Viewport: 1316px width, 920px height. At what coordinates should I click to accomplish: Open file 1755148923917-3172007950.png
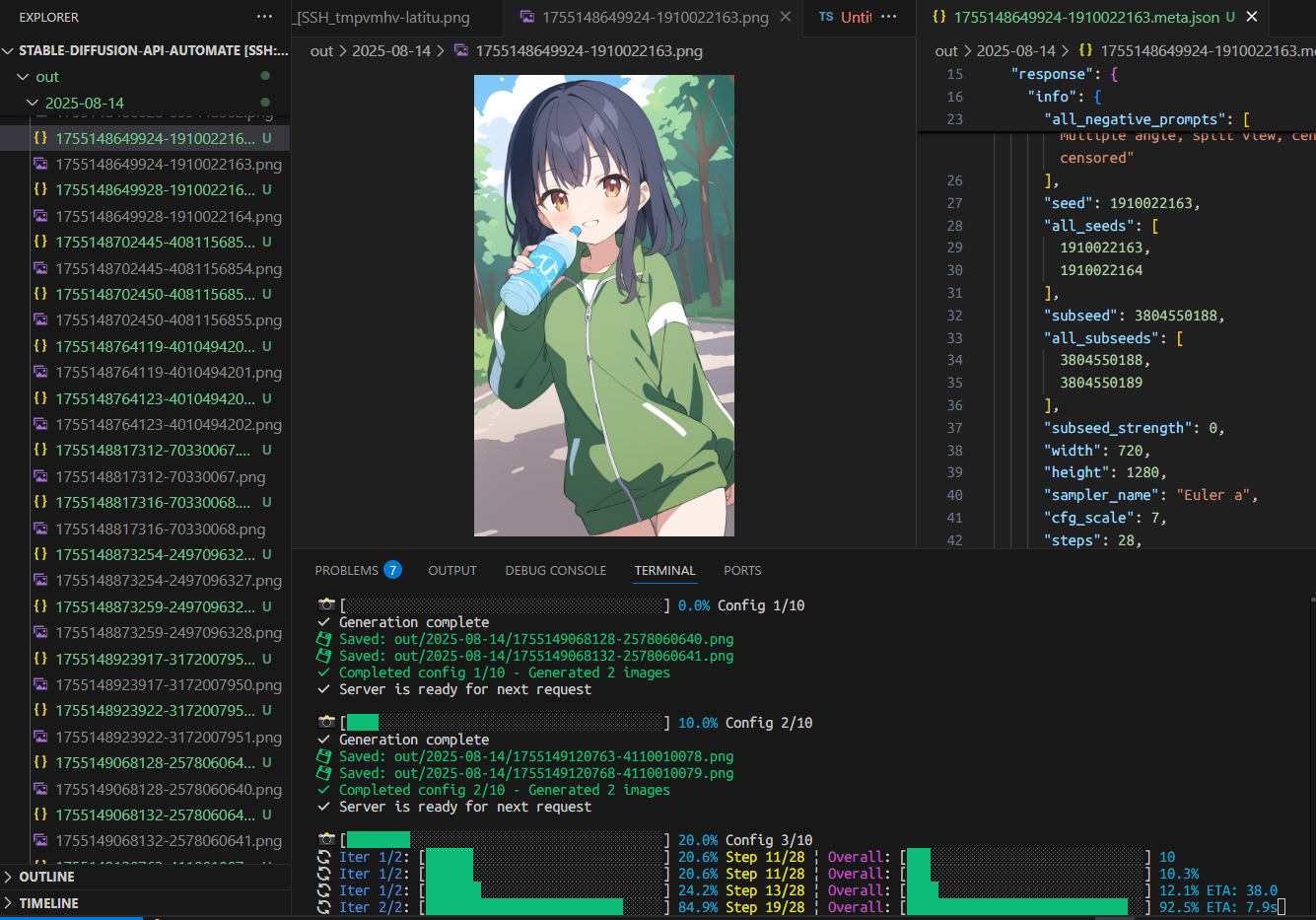(x=169, y=685)
